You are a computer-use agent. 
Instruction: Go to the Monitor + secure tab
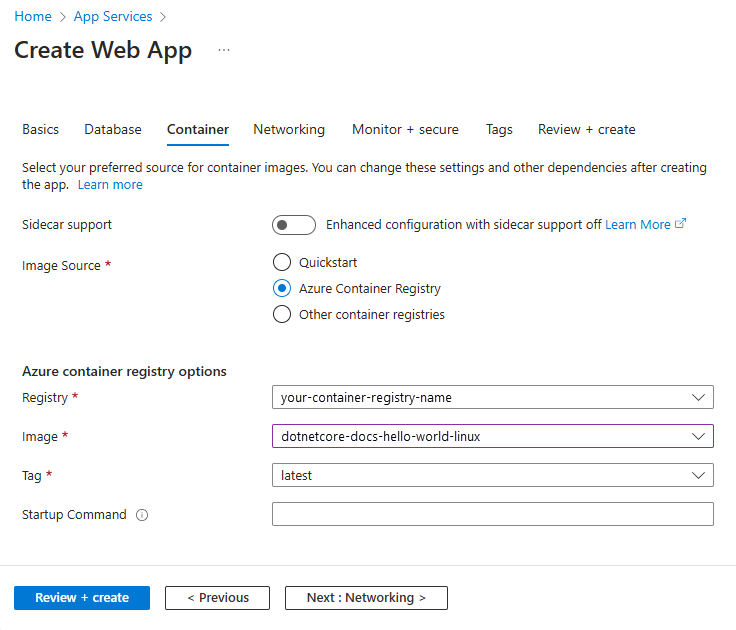(405, 129)
